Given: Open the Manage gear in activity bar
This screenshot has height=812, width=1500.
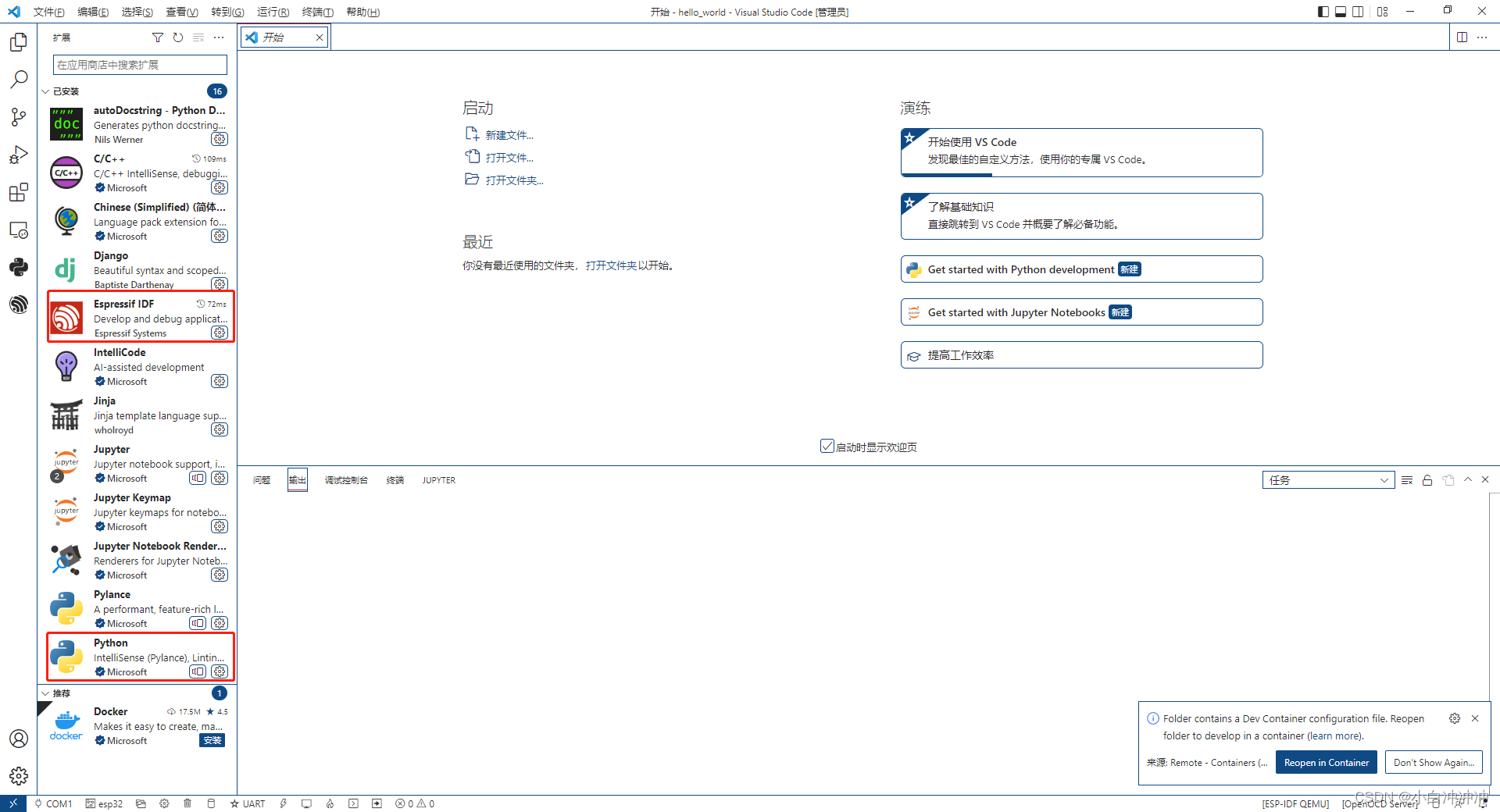Looking at the screenshot, I should [x=19, y=776].
